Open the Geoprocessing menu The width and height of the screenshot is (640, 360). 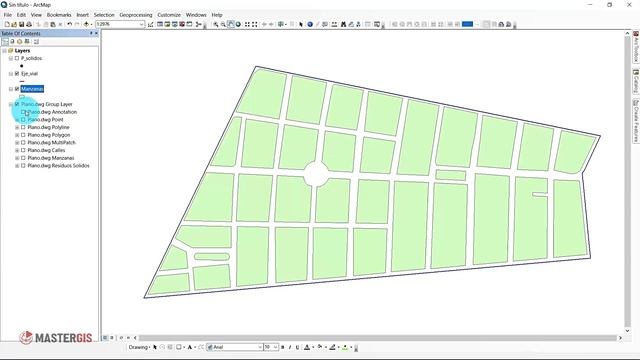click(136, 15)
